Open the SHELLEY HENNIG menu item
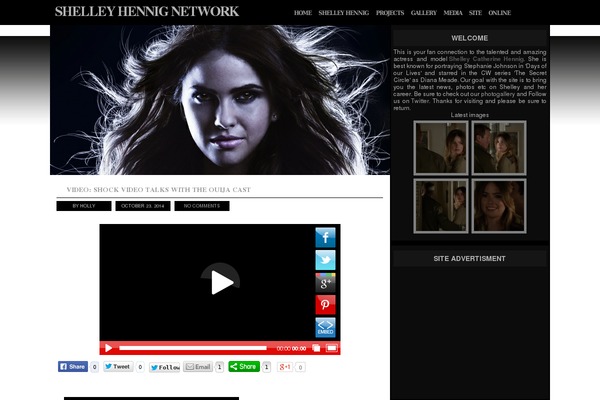600x400 pixels. 344,13
